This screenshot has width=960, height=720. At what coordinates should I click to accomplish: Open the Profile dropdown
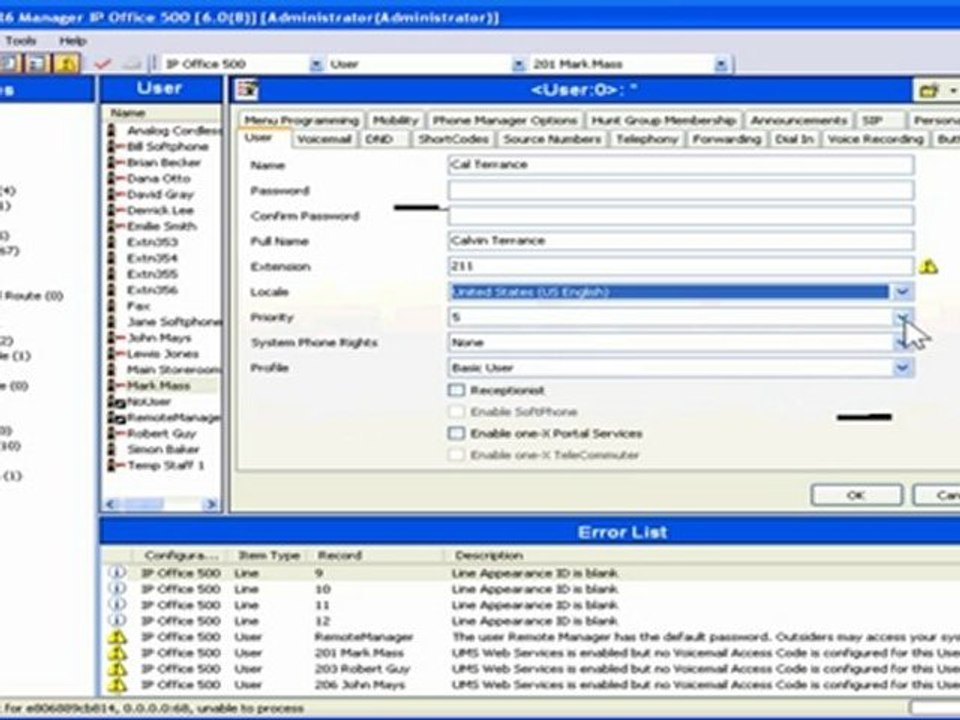(x=902, y=367)
